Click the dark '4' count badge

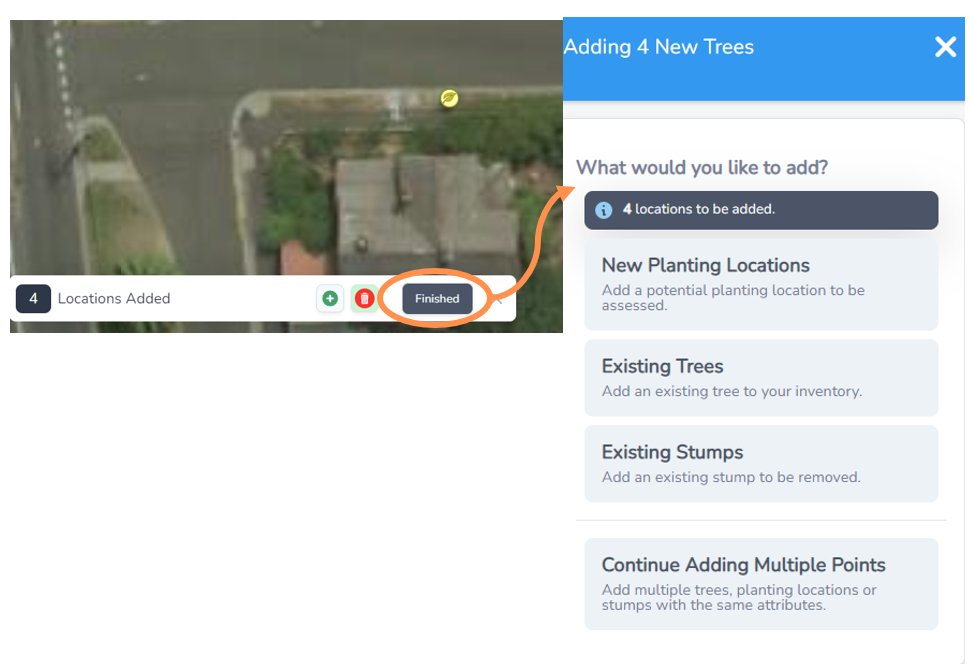coord(33,299)
